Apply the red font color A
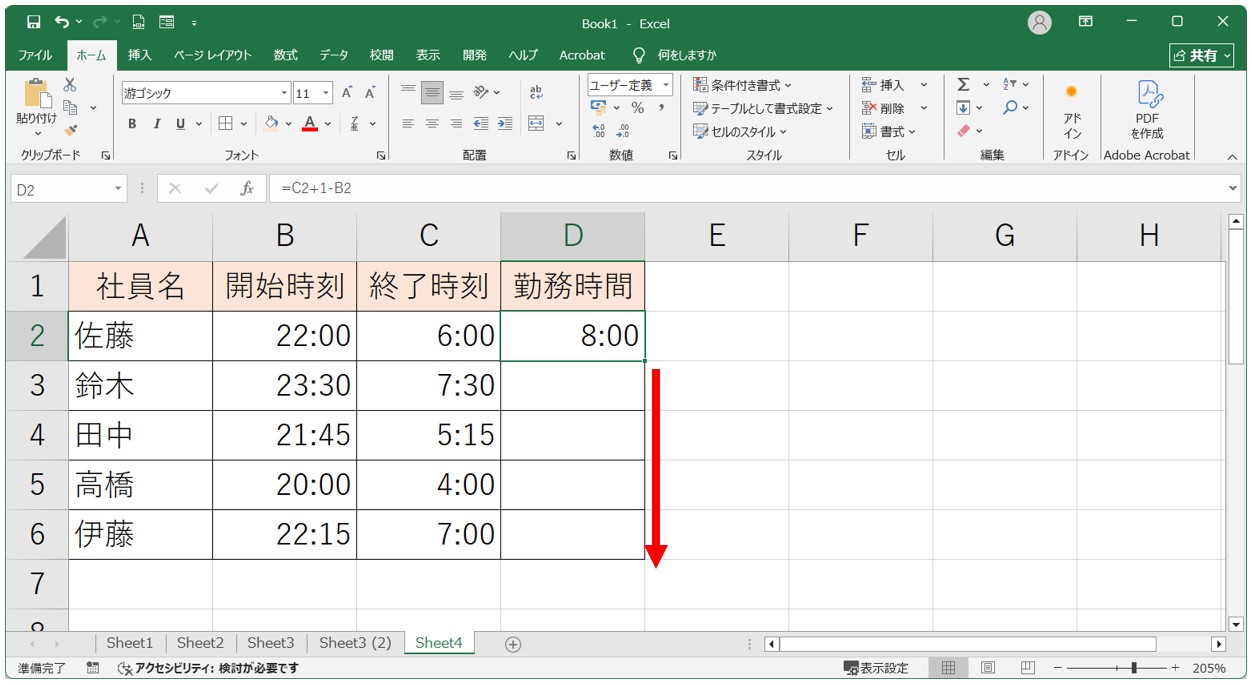This screenshot has width=1252, height=685. coord(310,124)
